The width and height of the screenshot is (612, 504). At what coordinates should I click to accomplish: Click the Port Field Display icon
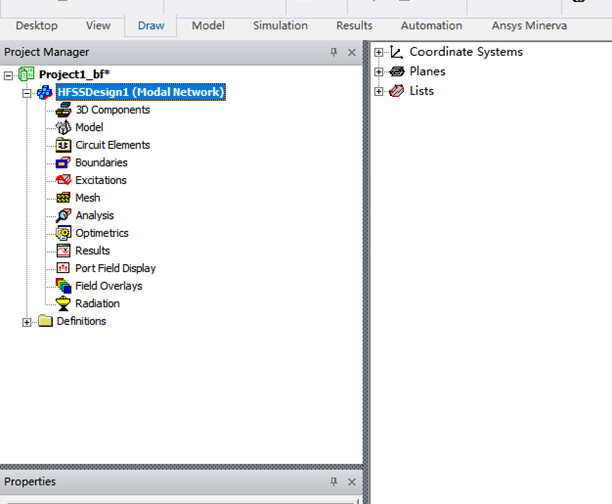click(63, 268)
